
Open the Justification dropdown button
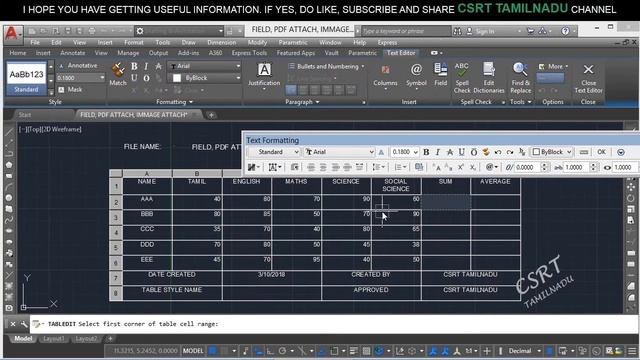264,77
